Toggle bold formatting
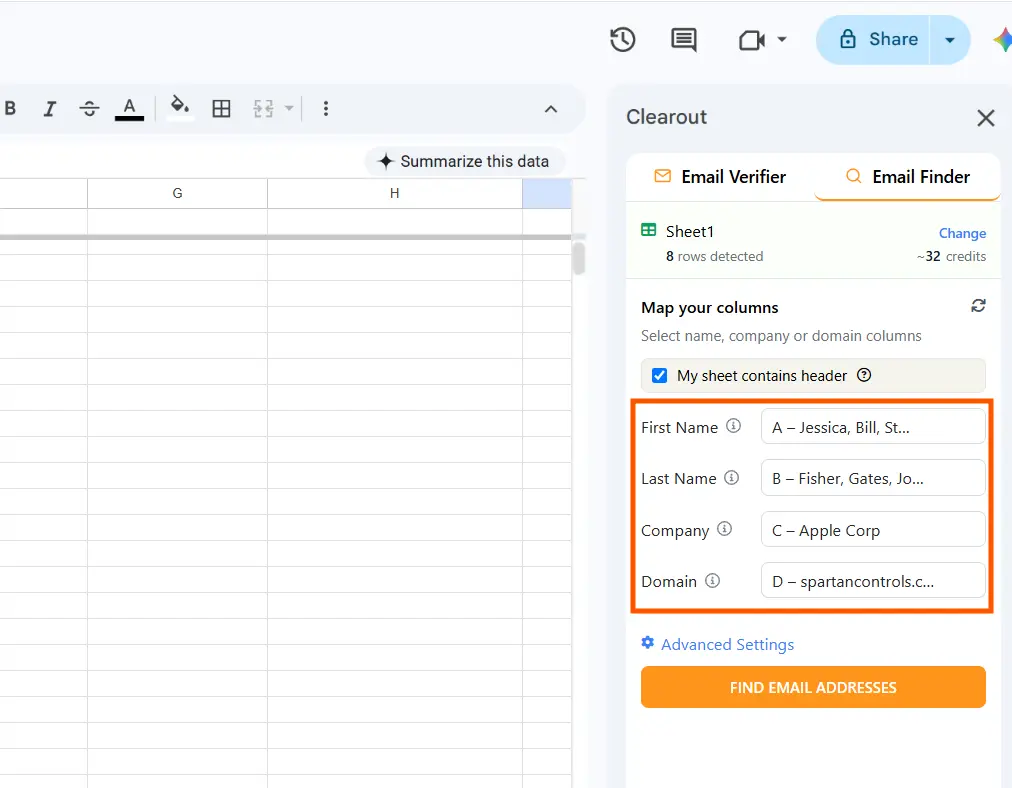The image size is (1012, 788). (10, 108)
